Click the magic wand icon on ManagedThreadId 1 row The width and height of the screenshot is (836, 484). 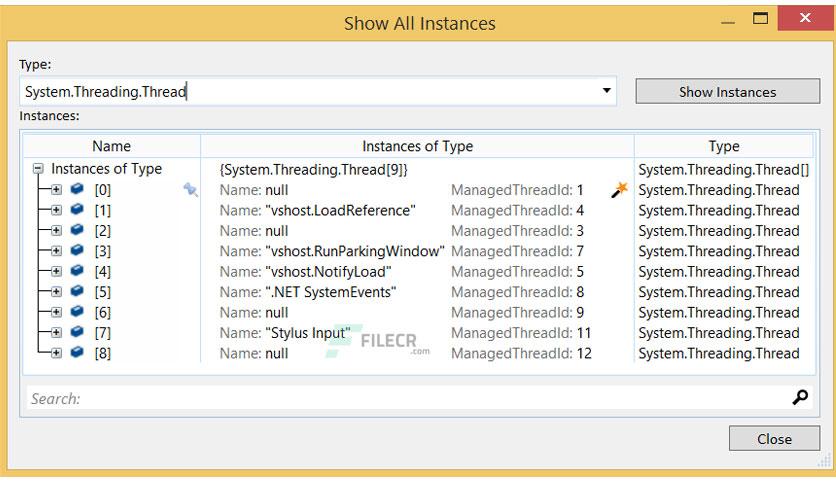click(620, 189)
